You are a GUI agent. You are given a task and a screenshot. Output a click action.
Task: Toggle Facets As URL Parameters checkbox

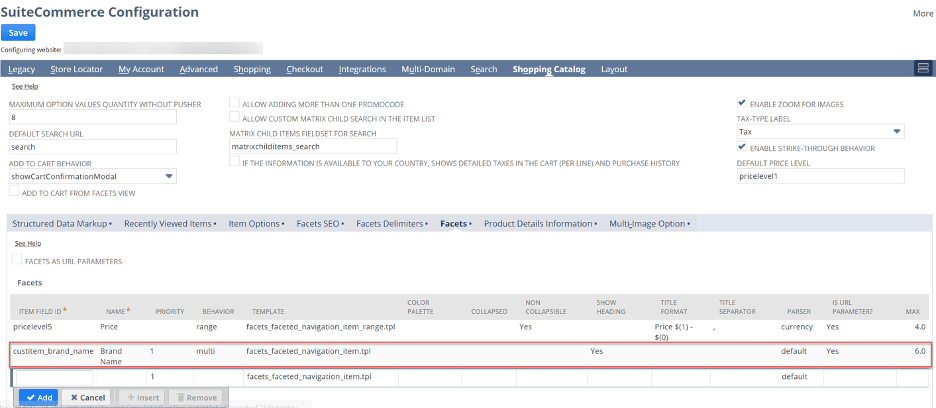(x=17, y=260)
